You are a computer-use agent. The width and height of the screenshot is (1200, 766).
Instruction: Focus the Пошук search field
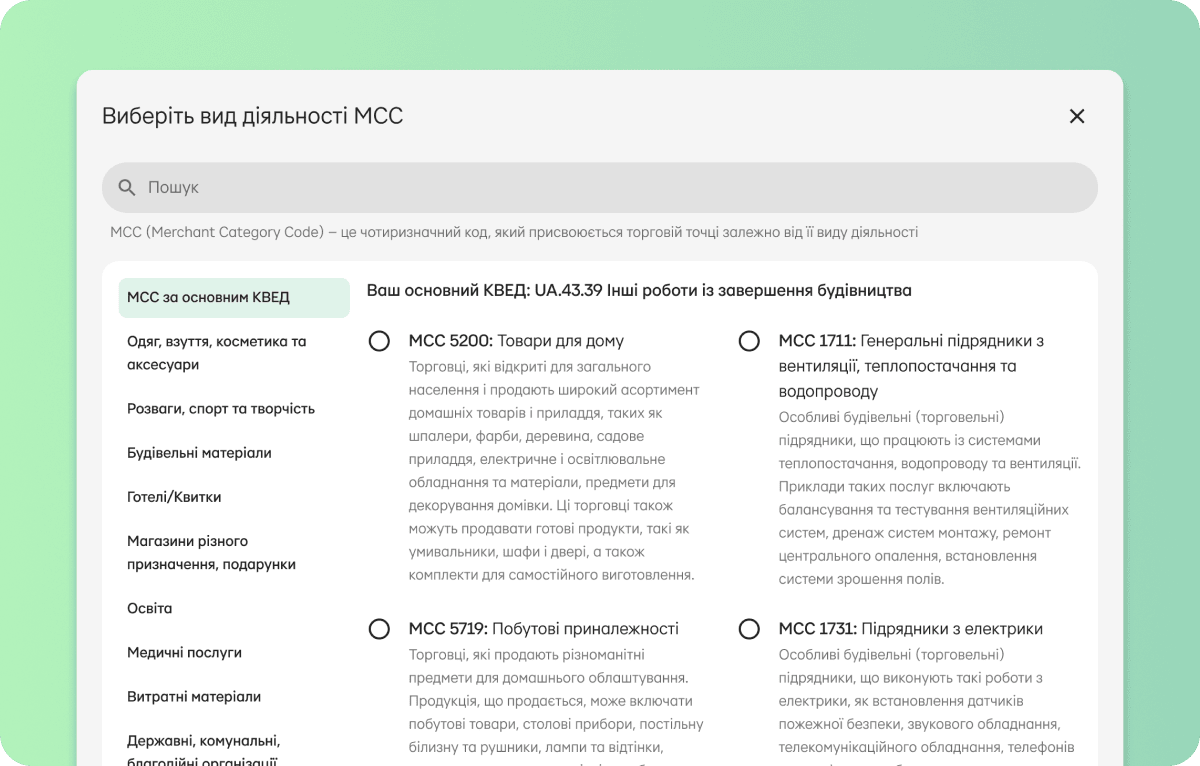click(600, 187)
